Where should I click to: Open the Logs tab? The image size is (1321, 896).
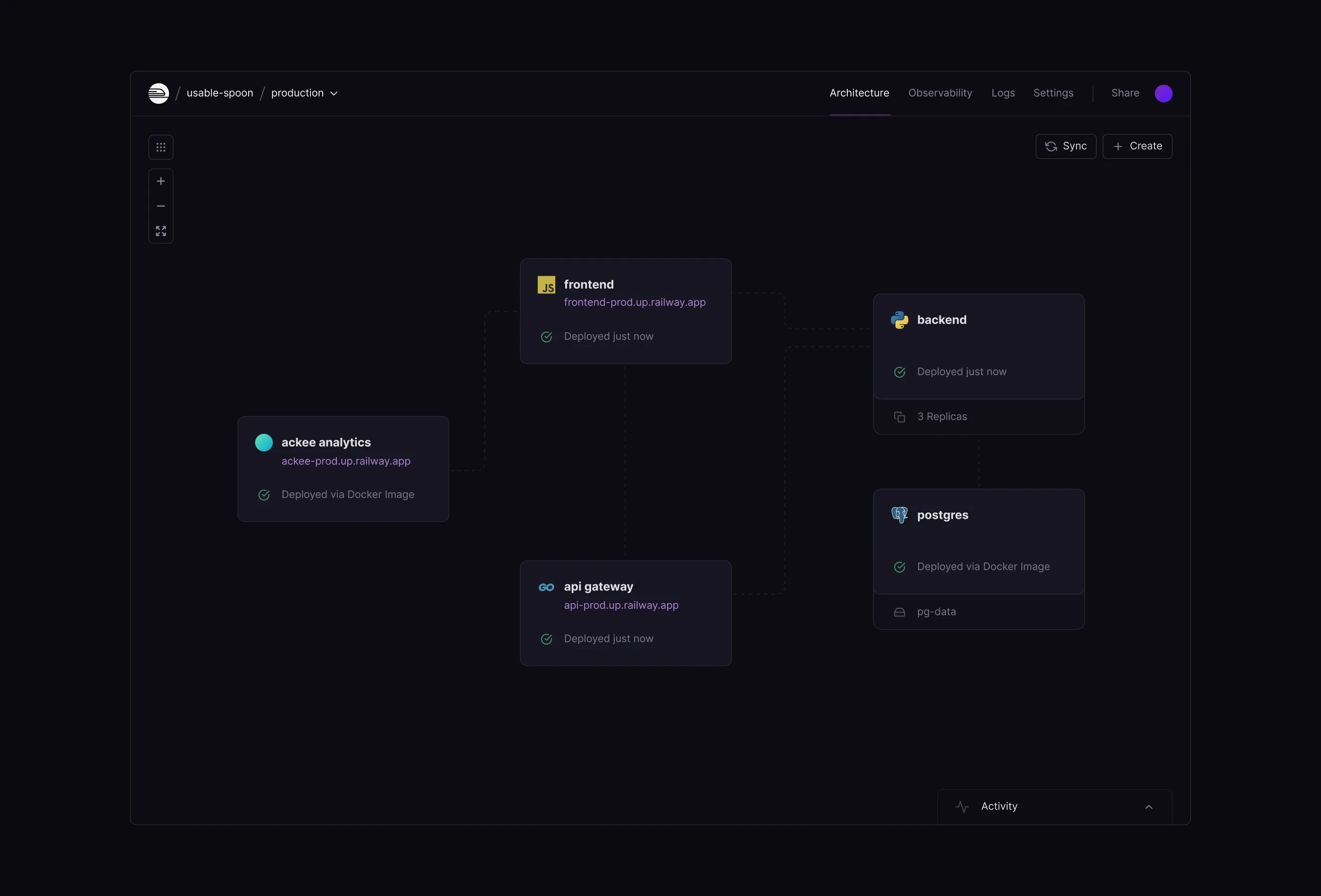click(1003, 93)
